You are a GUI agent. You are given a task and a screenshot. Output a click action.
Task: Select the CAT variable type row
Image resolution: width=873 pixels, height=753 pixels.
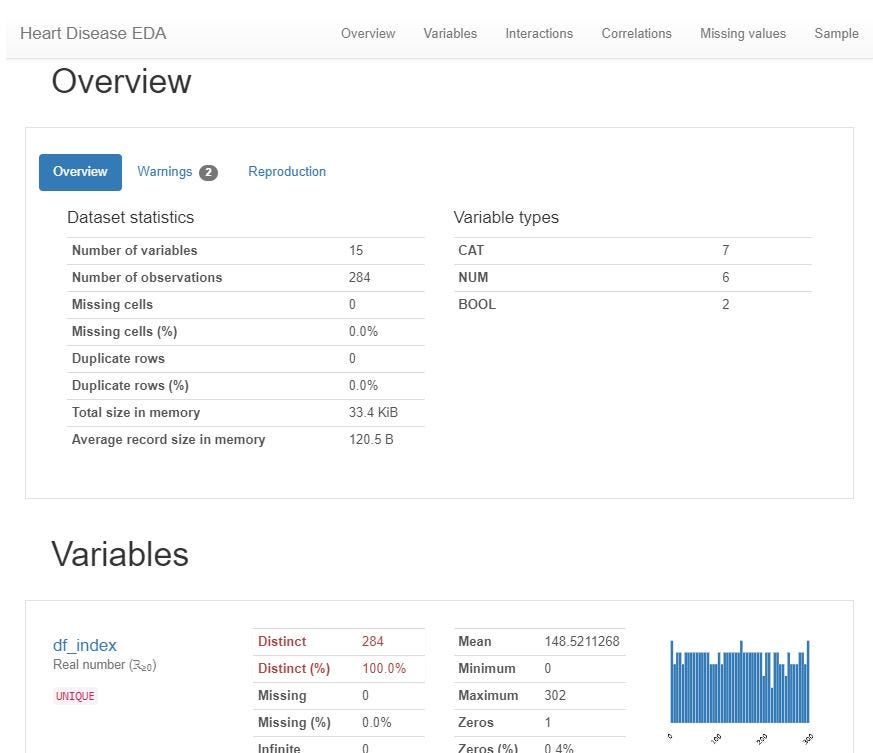point(632,250)
